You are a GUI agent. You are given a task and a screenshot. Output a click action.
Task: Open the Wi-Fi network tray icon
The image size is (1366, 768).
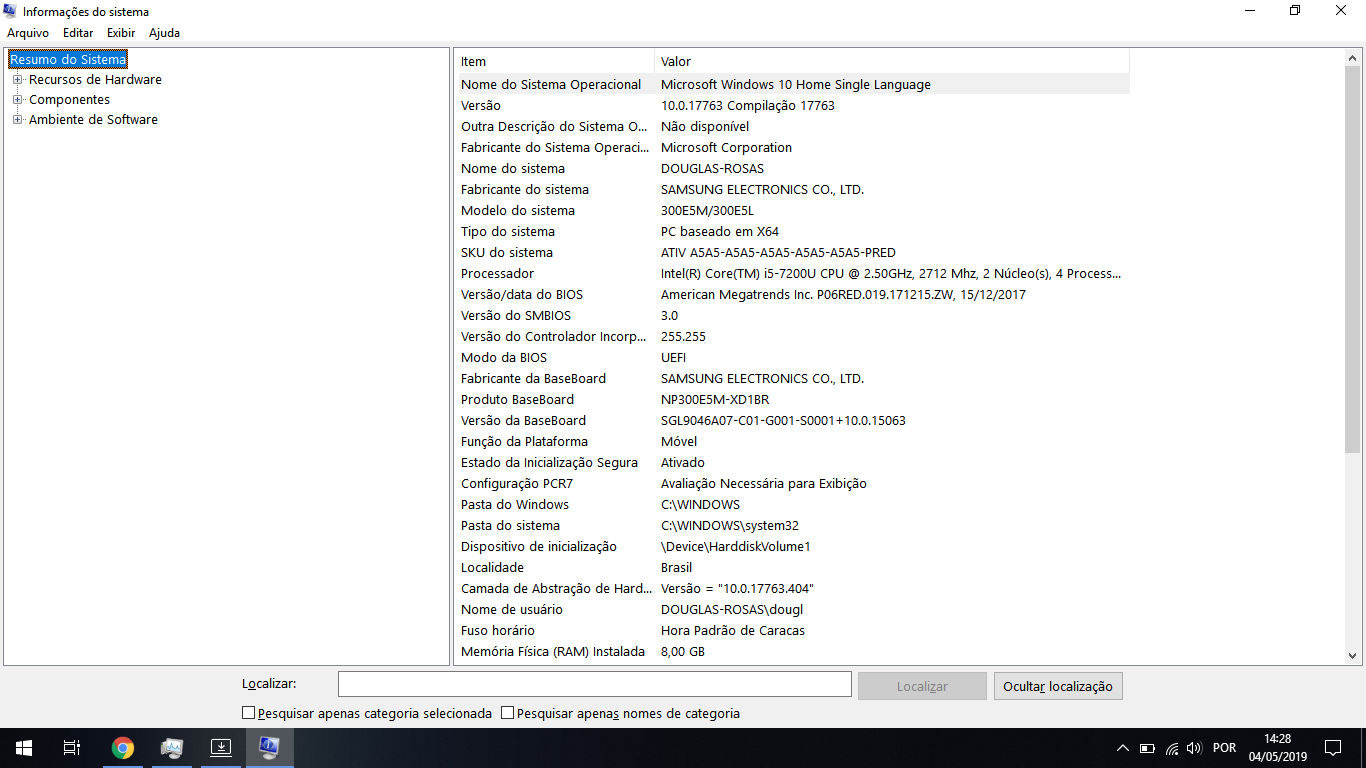coord(1170,748)
